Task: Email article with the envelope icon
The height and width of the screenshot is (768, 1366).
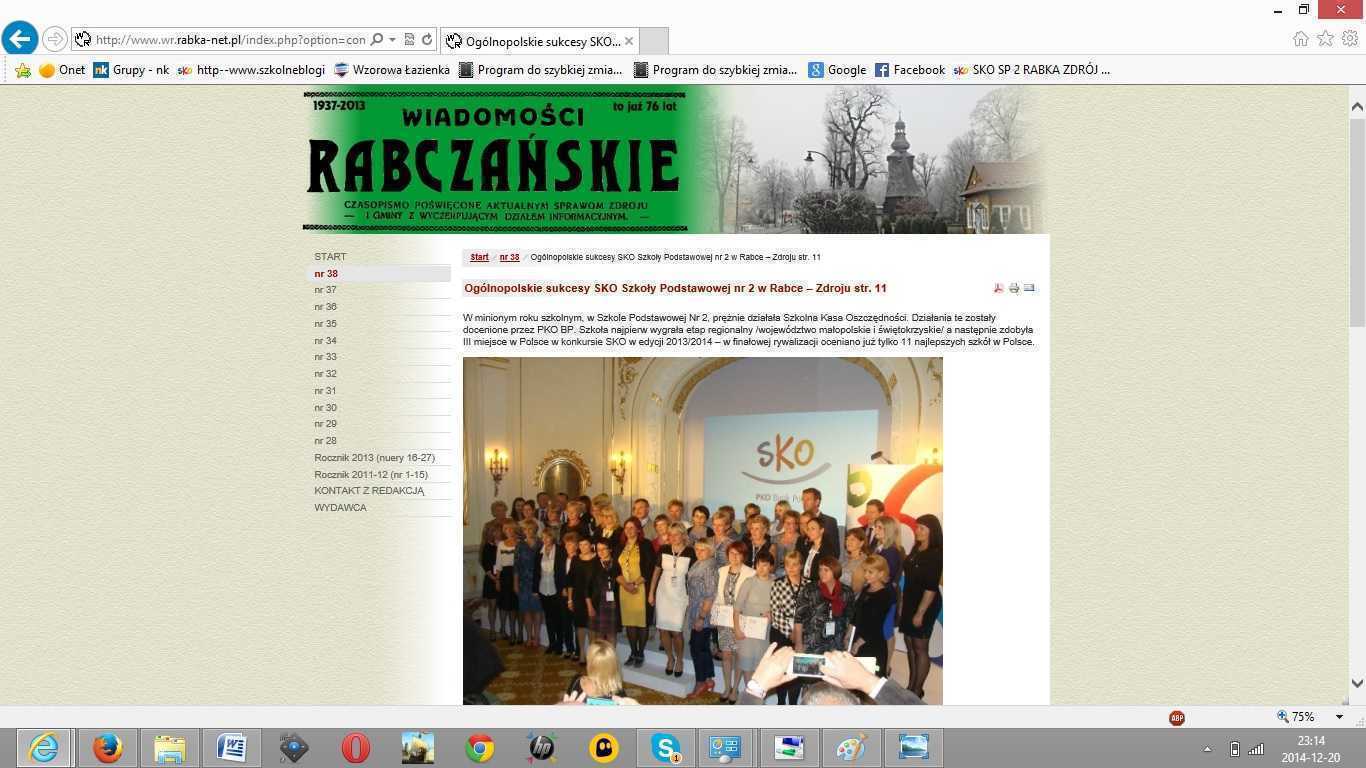Action: tap(1029, 288)
